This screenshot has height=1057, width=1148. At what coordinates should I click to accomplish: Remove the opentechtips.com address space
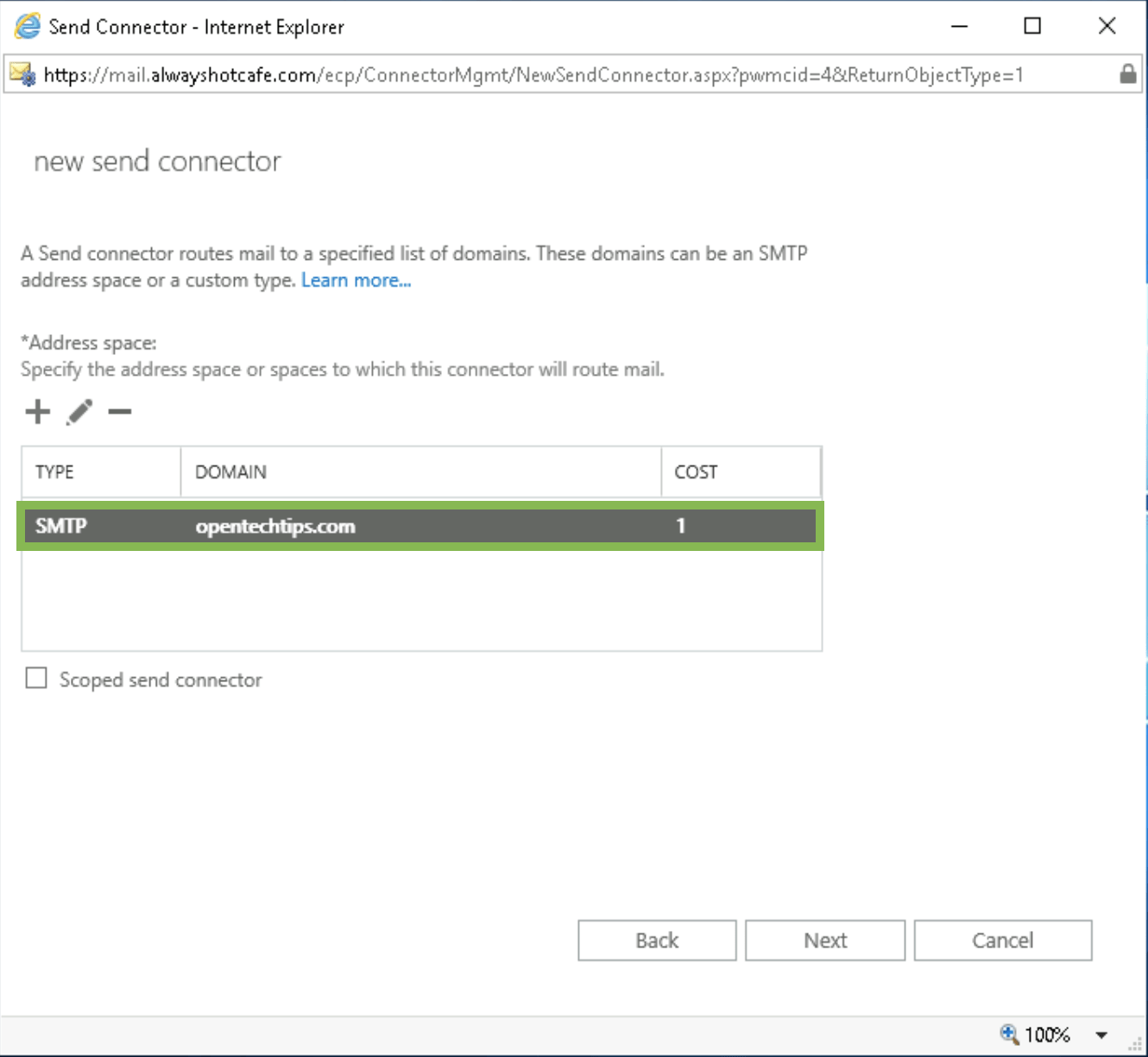[x=120, y=412]
